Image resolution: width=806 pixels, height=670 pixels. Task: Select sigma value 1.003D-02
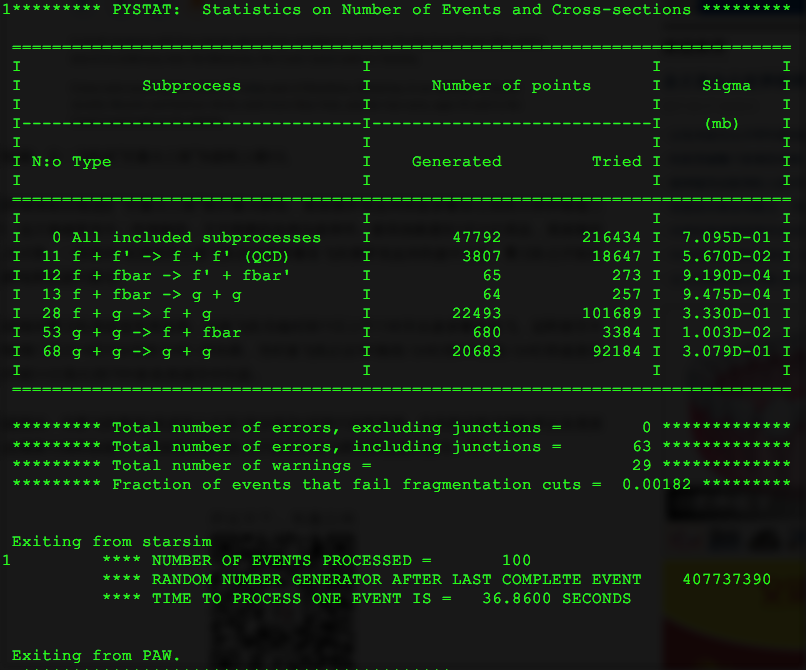(x=726, y=333)
